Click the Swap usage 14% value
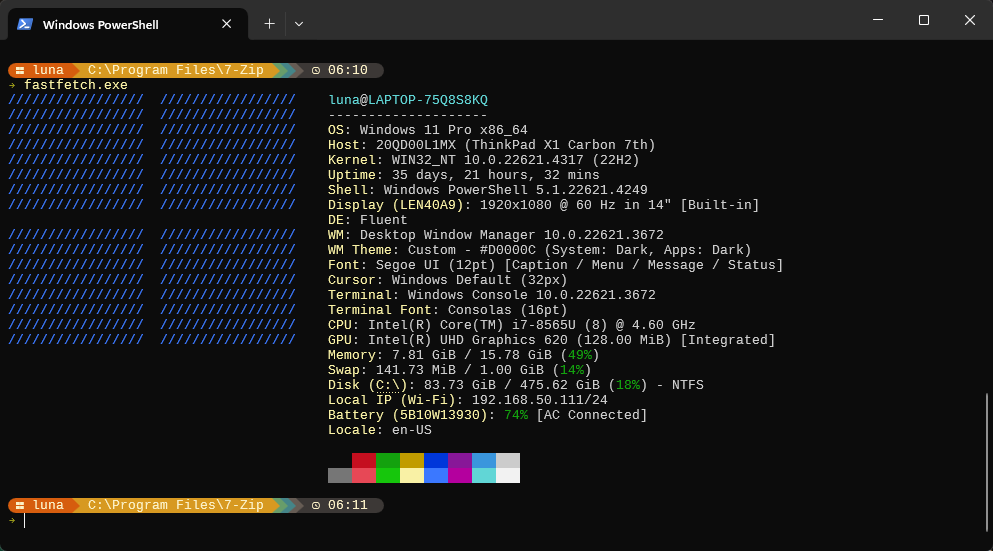The height and width of the screenshot is (551, 993). click(572, 370)
